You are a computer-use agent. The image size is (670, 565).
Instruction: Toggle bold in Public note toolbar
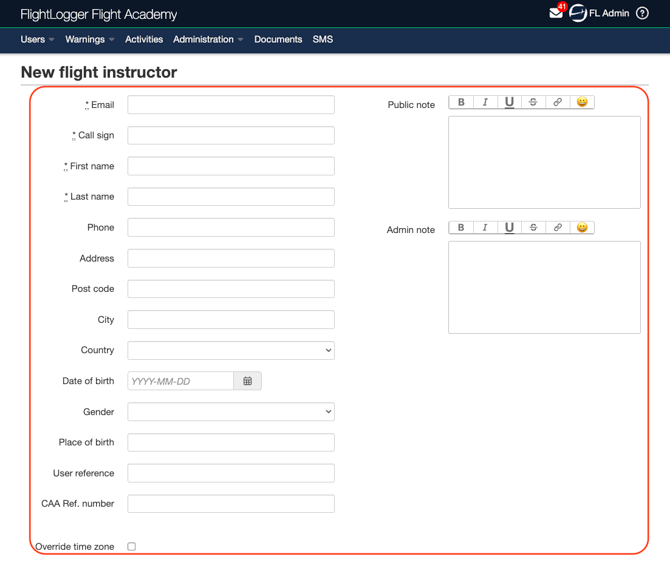461,102
